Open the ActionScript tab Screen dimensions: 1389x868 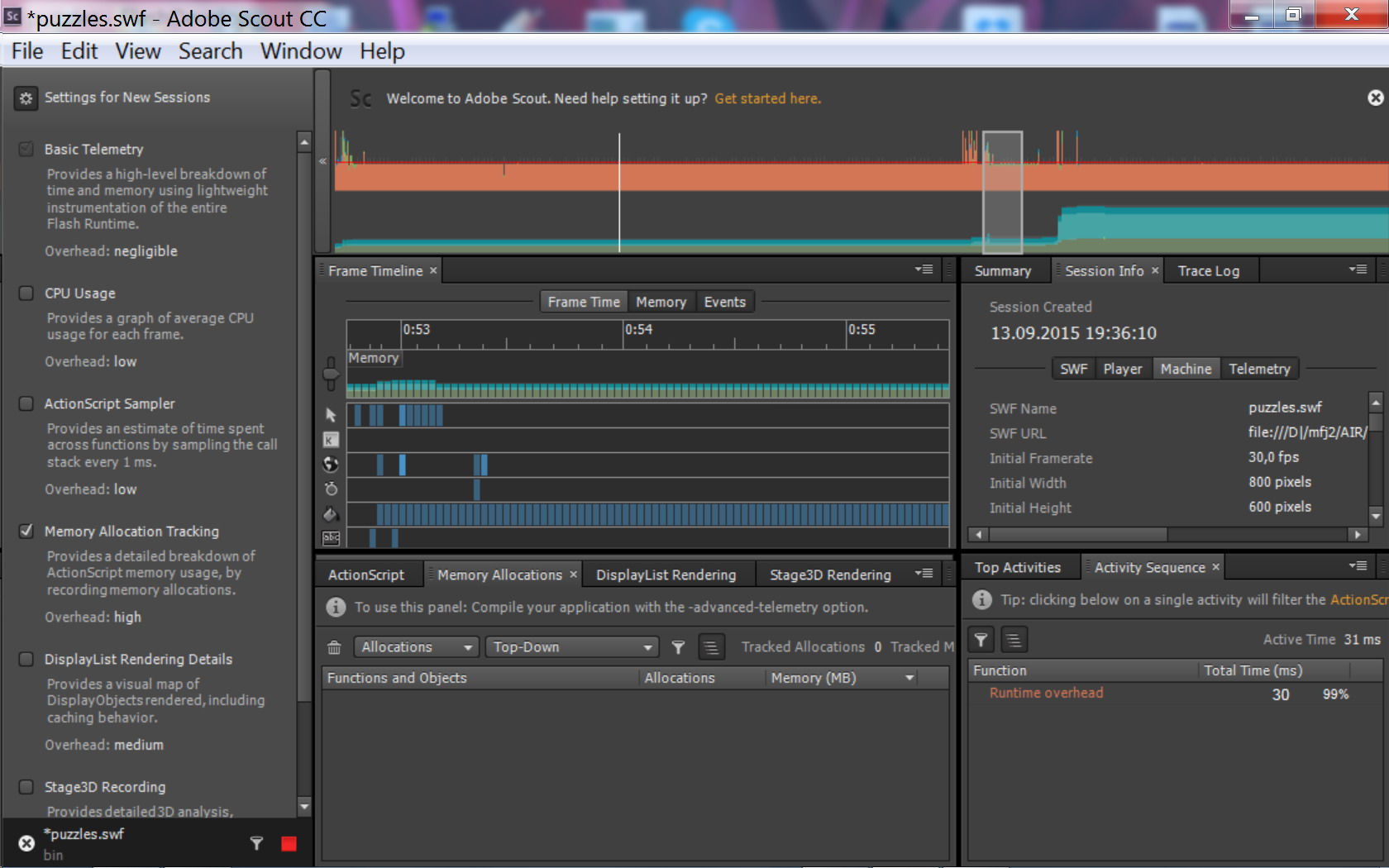366,575
